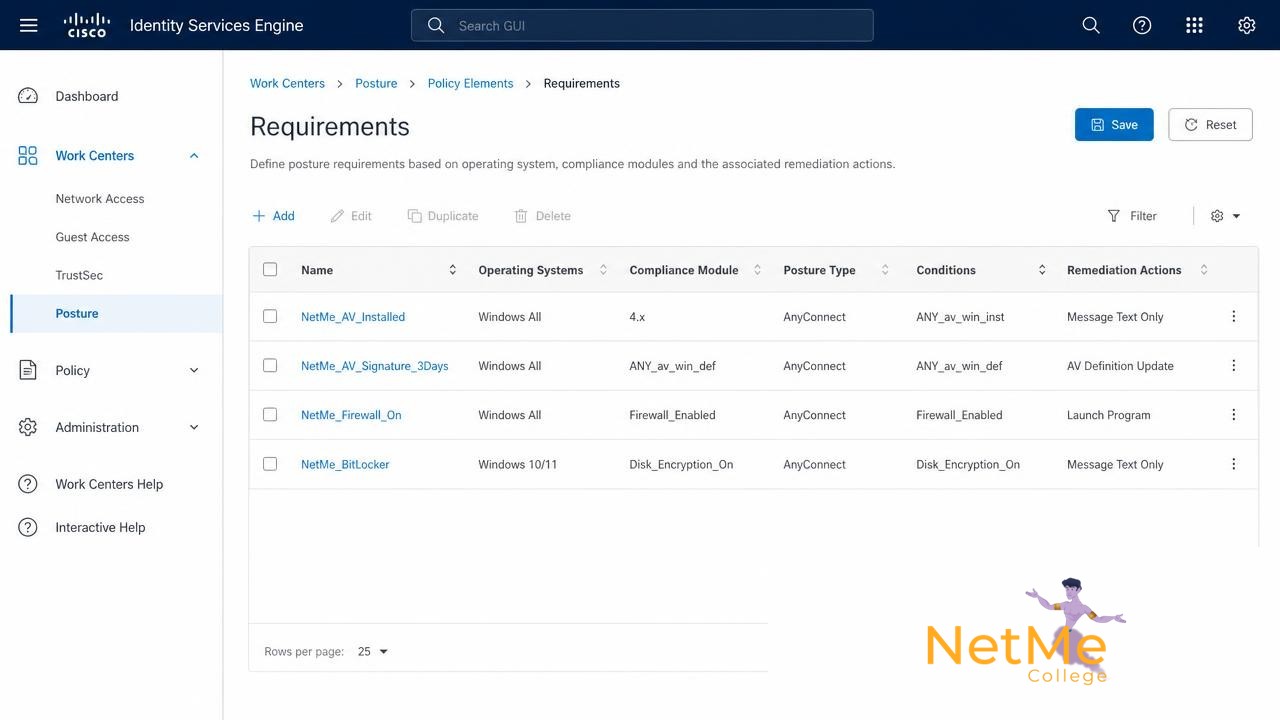Check the NetMe_AV_Signature_3Days row checkbox
The height and width of the screenshot is (720, 1280).
270,365
